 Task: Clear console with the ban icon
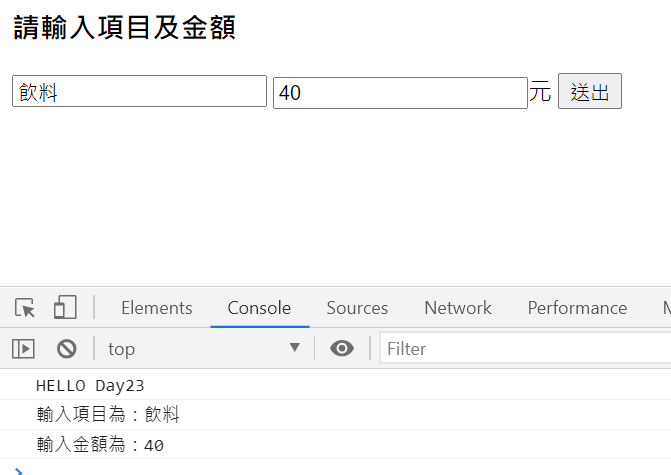67,349
